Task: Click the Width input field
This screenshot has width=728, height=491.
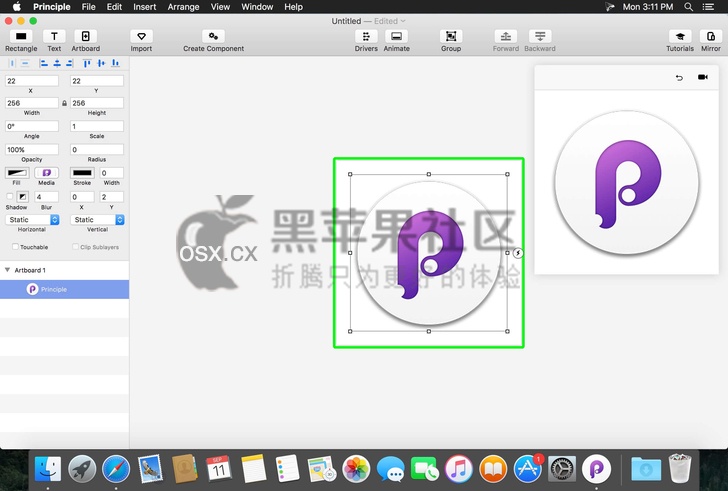Action: pos(32,103)
